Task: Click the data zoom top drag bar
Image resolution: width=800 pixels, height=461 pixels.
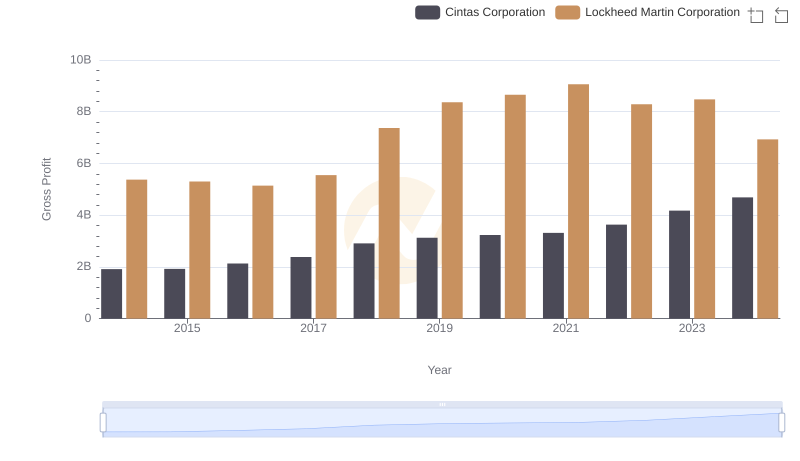Action: (x=442, y=404)
